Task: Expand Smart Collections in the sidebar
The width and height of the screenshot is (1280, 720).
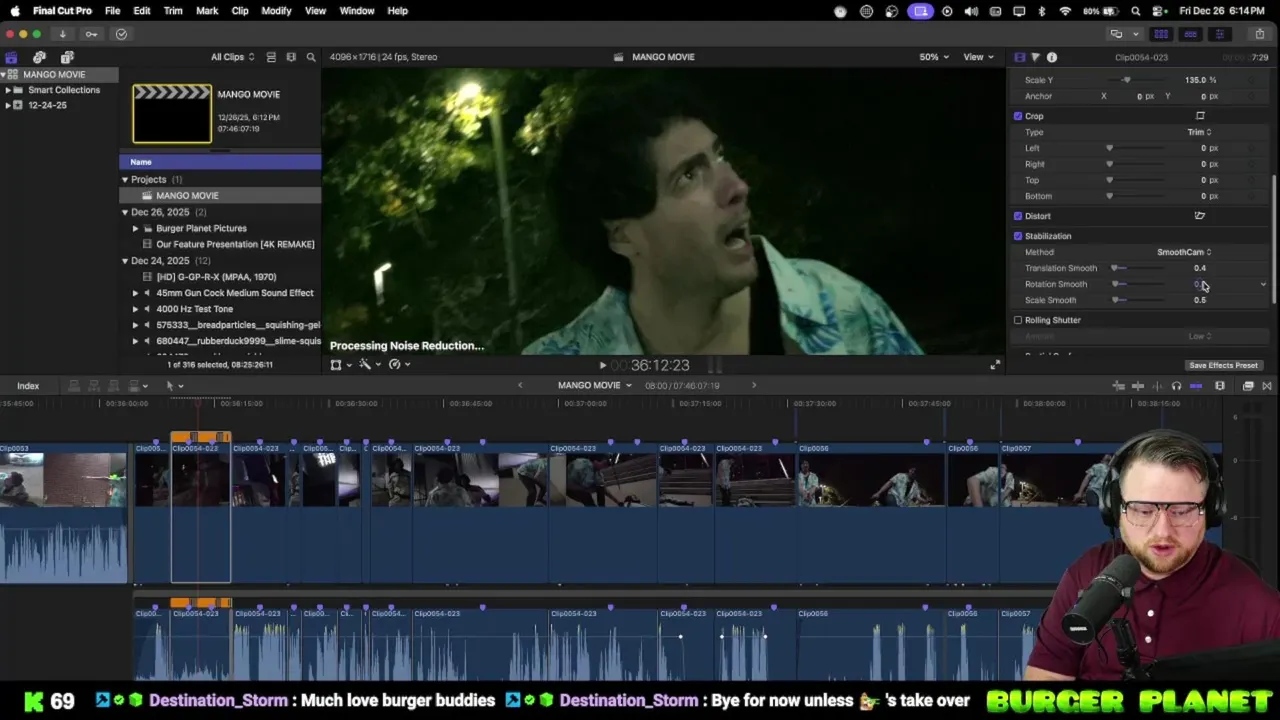Action: 8,90
